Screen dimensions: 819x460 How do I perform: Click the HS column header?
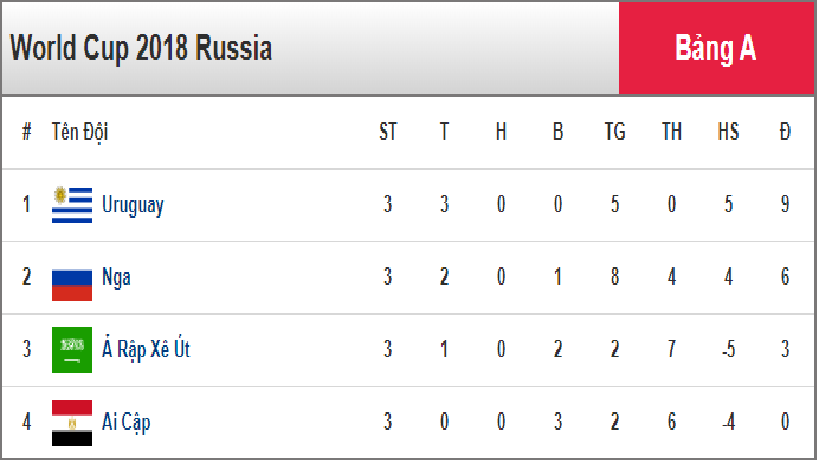click(729, 132)
